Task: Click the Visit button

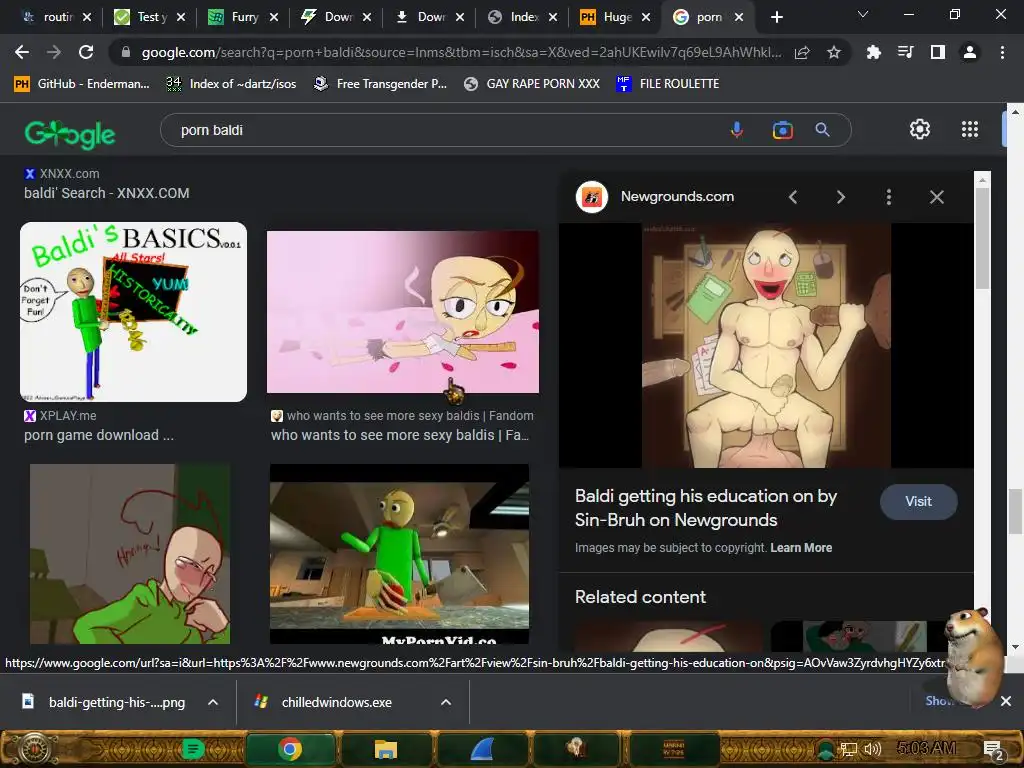Action: 918,502
